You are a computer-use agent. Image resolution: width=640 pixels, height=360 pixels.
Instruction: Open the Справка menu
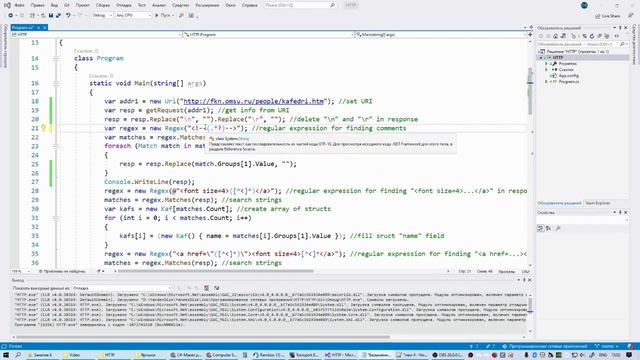249,5
